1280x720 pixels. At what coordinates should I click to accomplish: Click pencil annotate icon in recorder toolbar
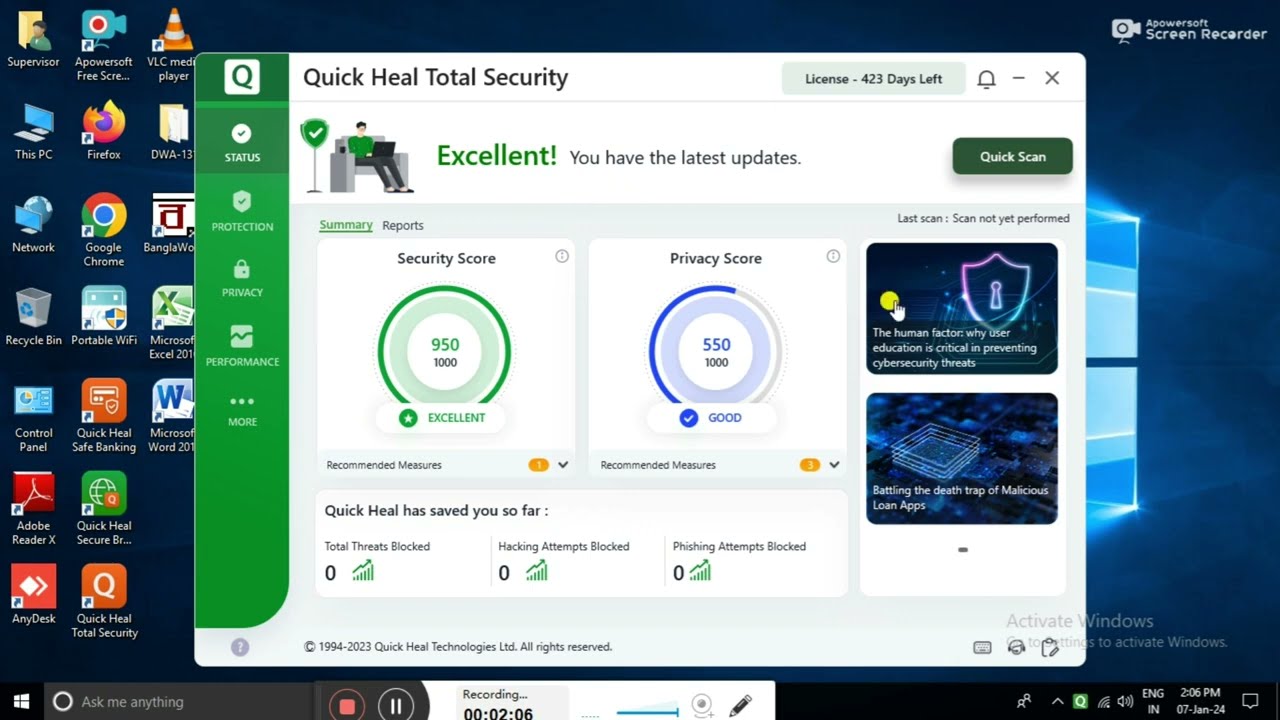740,706
